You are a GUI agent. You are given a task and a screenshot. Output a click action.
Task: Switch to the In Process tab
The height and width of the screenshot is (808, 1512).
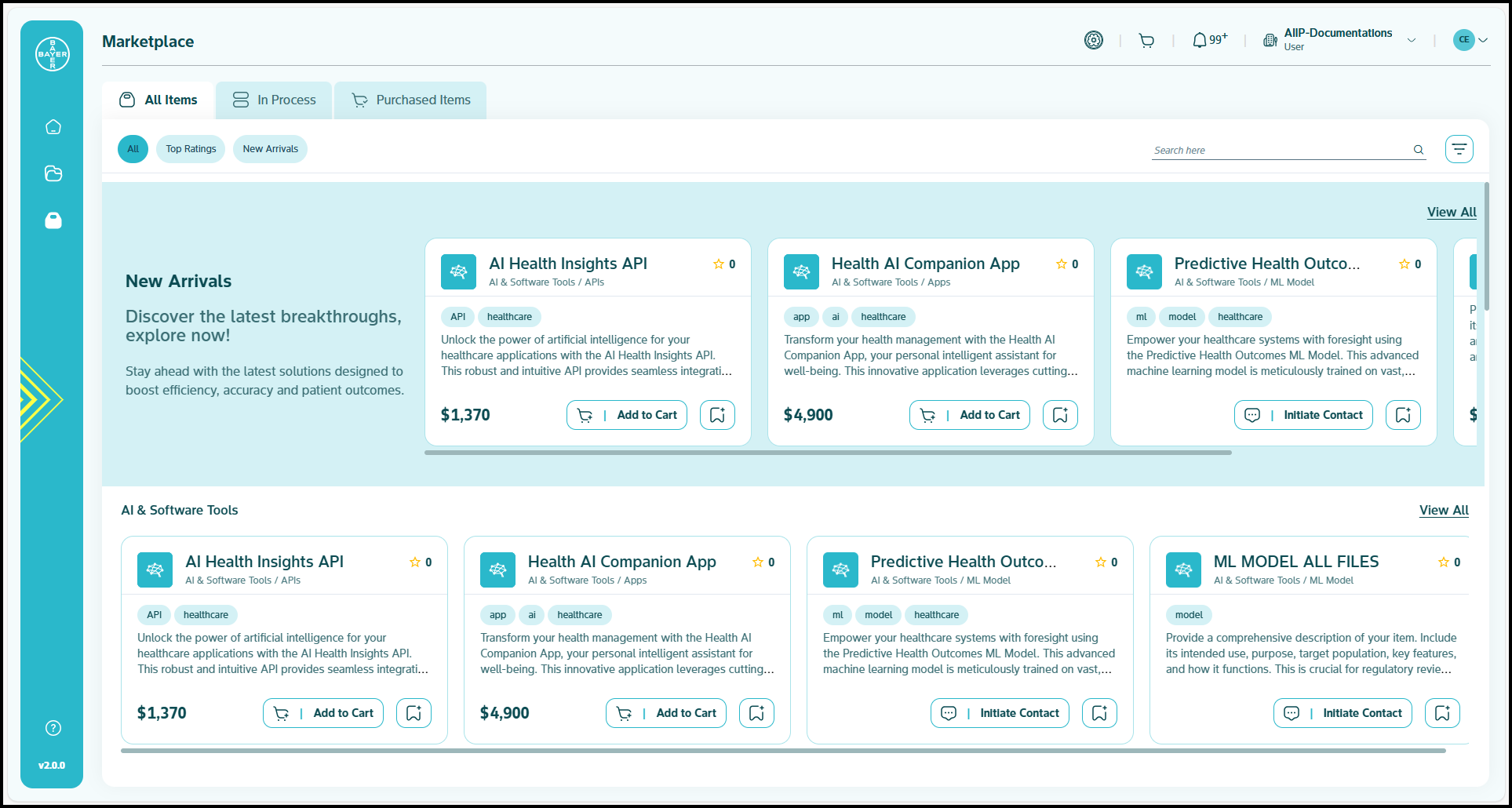click(274, 100)
